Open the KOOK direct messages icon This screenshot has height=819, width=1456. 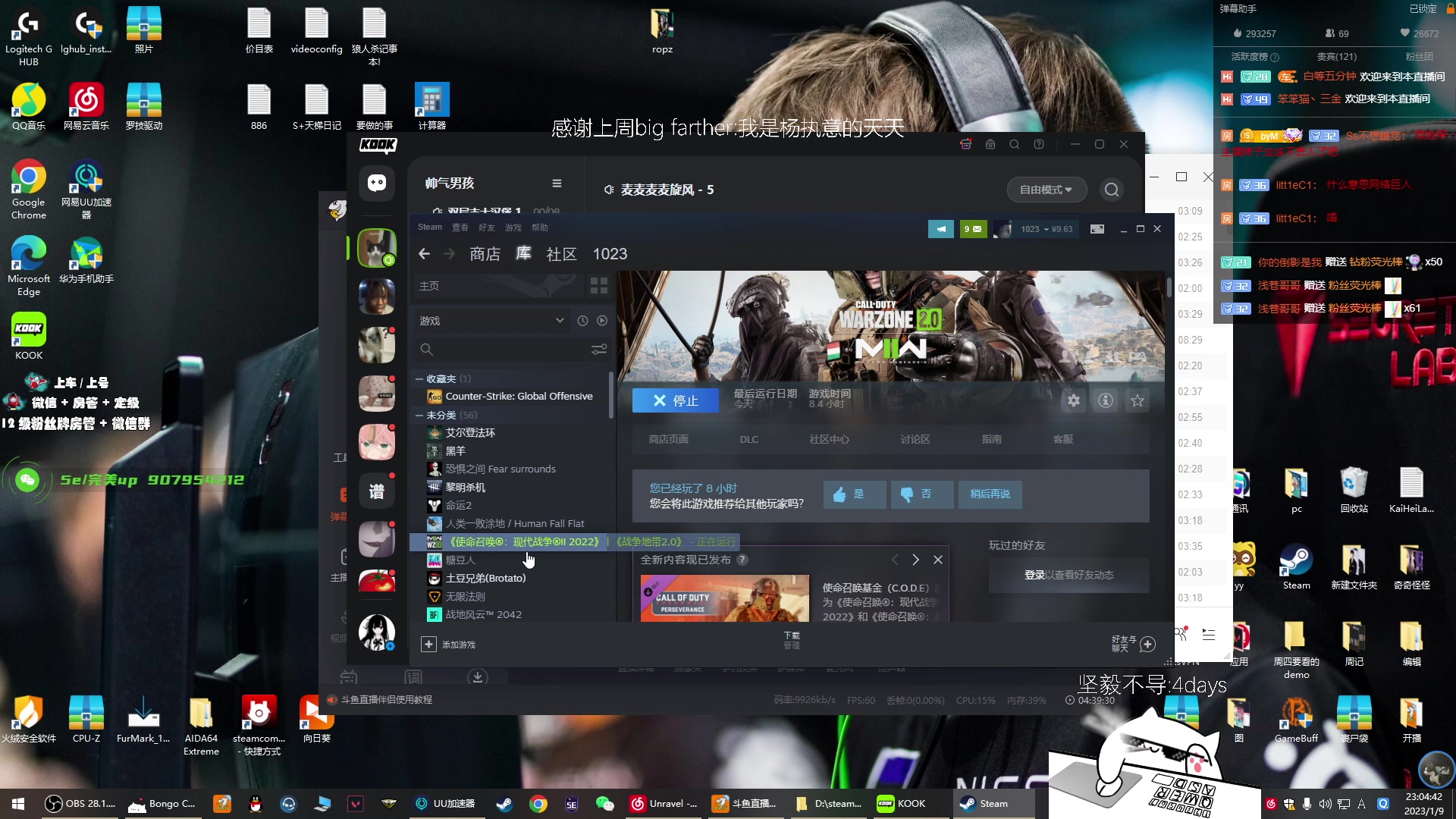(x=377, y=184)
